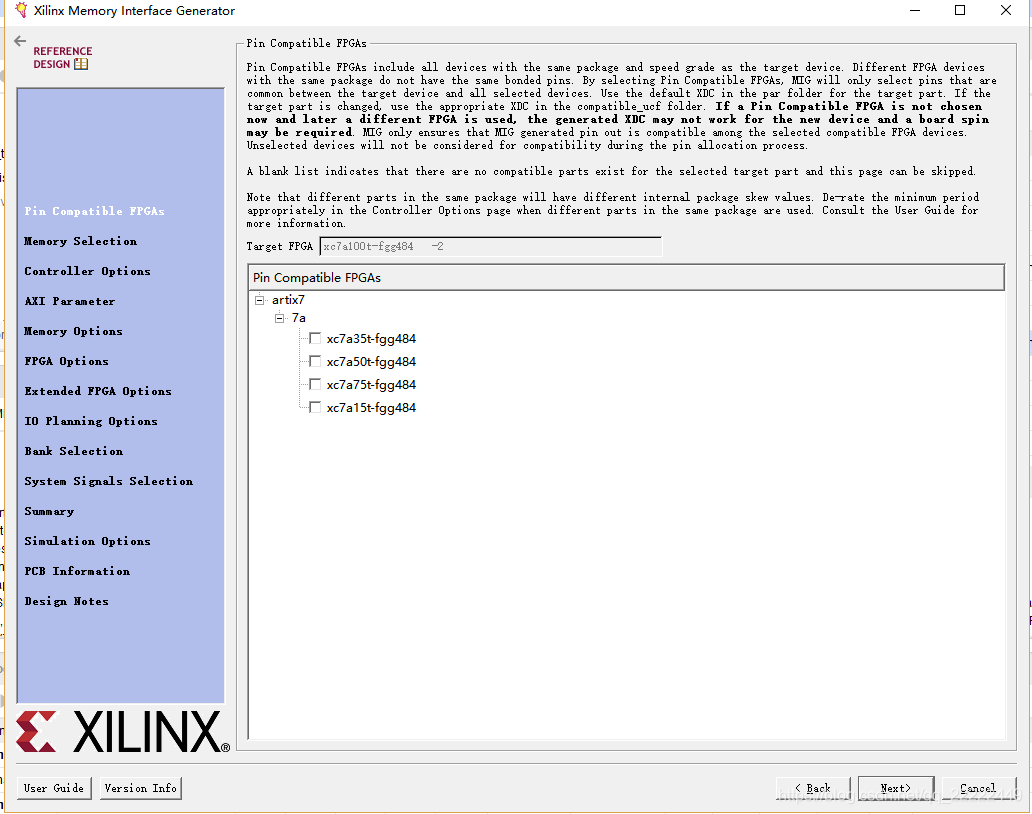Viewport: 1032px width, 814px height.
Task: Open the IO Planning Options step
Action: (90, 421)
